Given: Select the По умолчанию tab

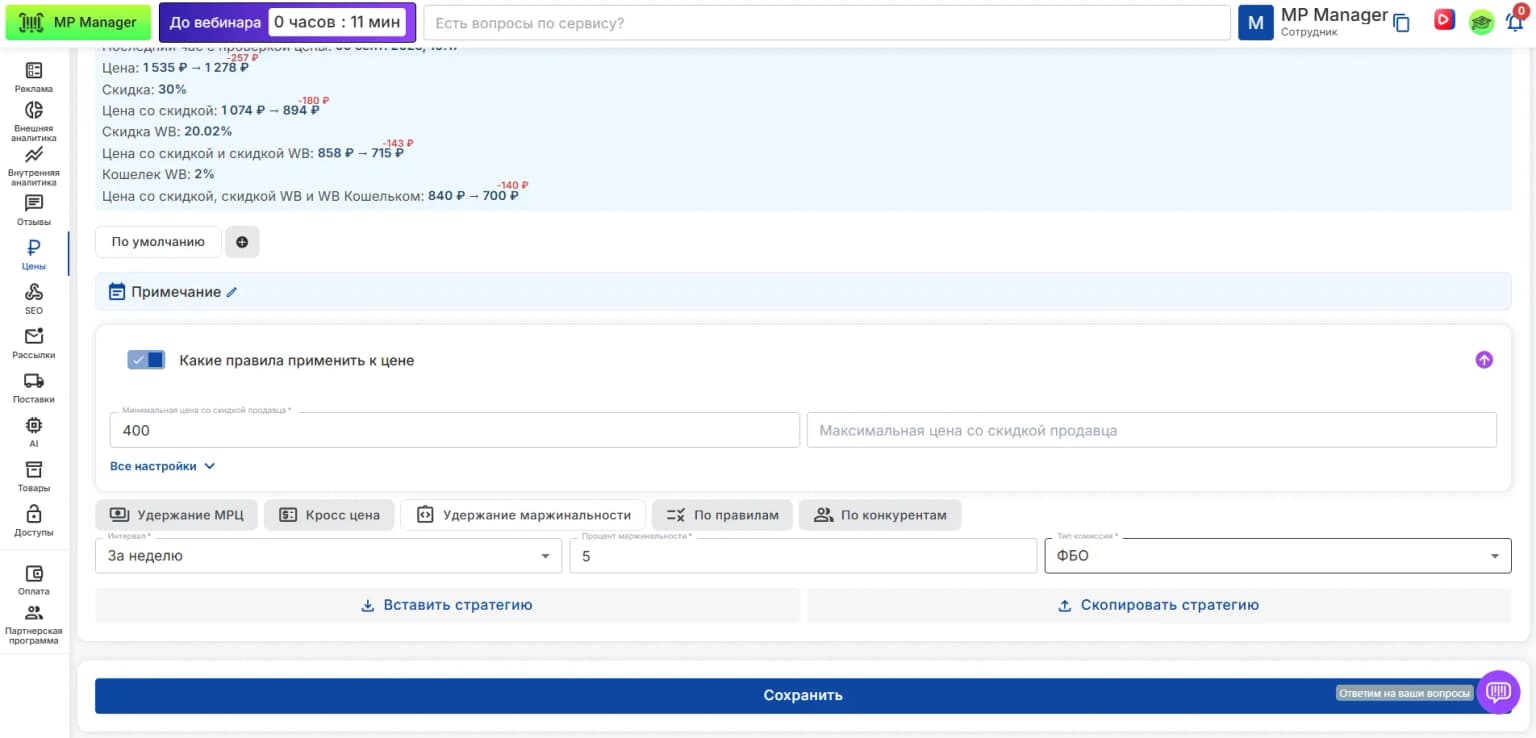Looking at the screenshot, I should 158,242.
